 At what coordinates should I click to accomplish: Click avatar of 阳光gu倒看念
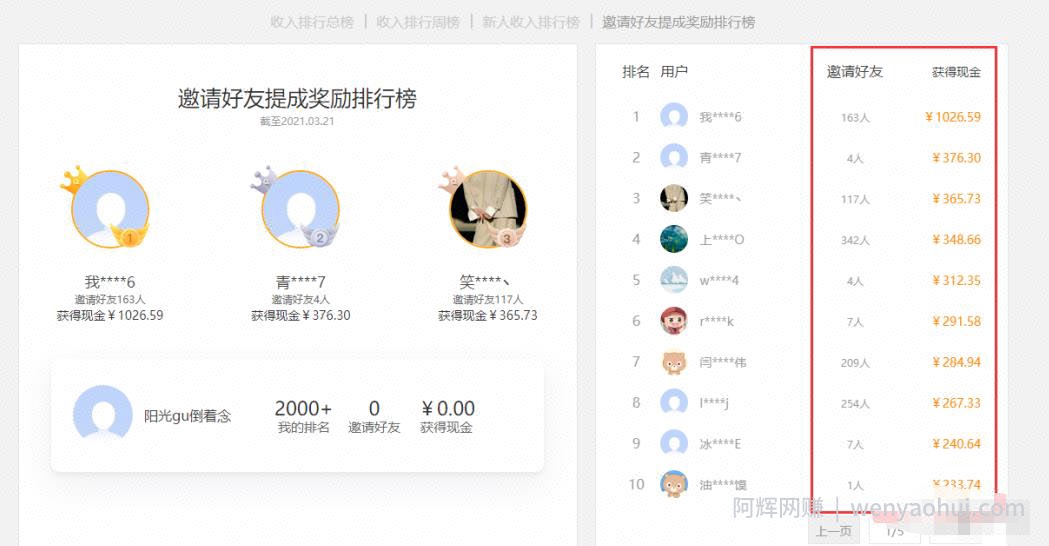coord(102,413)
